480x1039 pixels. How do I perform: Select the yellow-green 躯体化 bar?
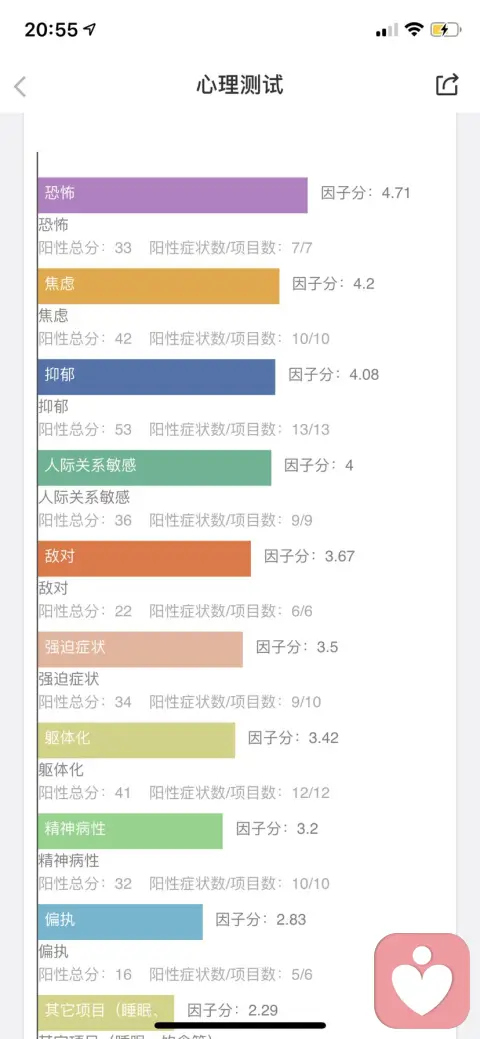click(137, 739)
